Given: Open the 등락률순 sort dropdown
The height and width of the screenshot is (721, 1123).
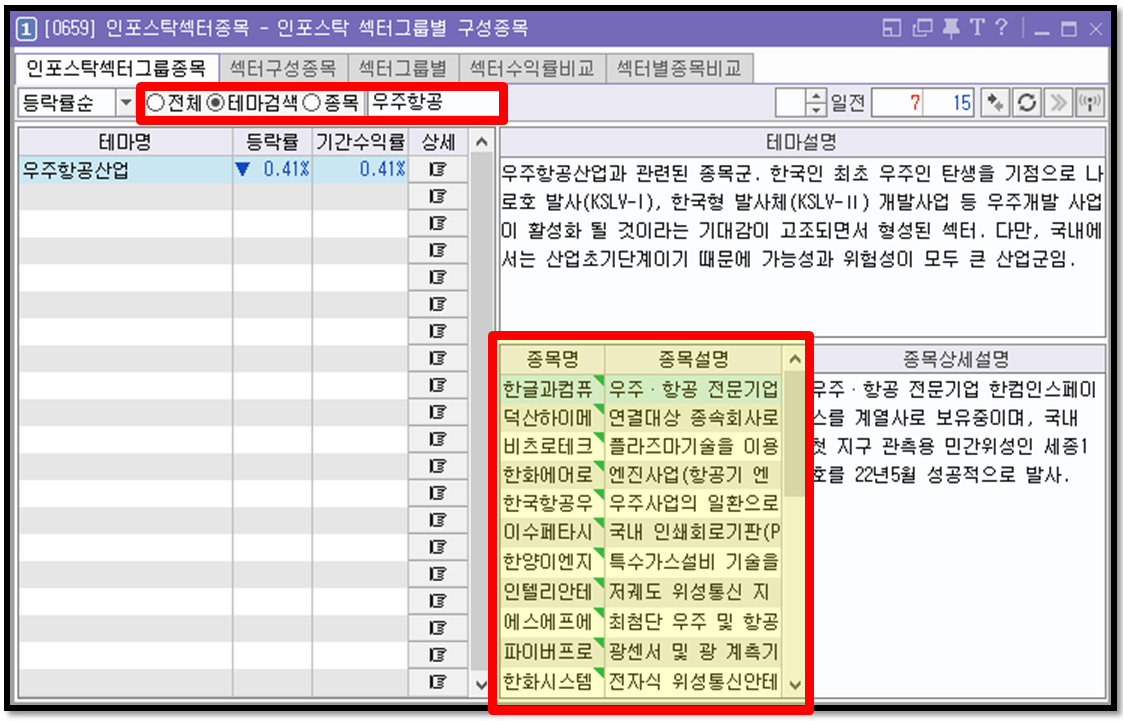Looking at the screenshot, I should click(125, 103).
